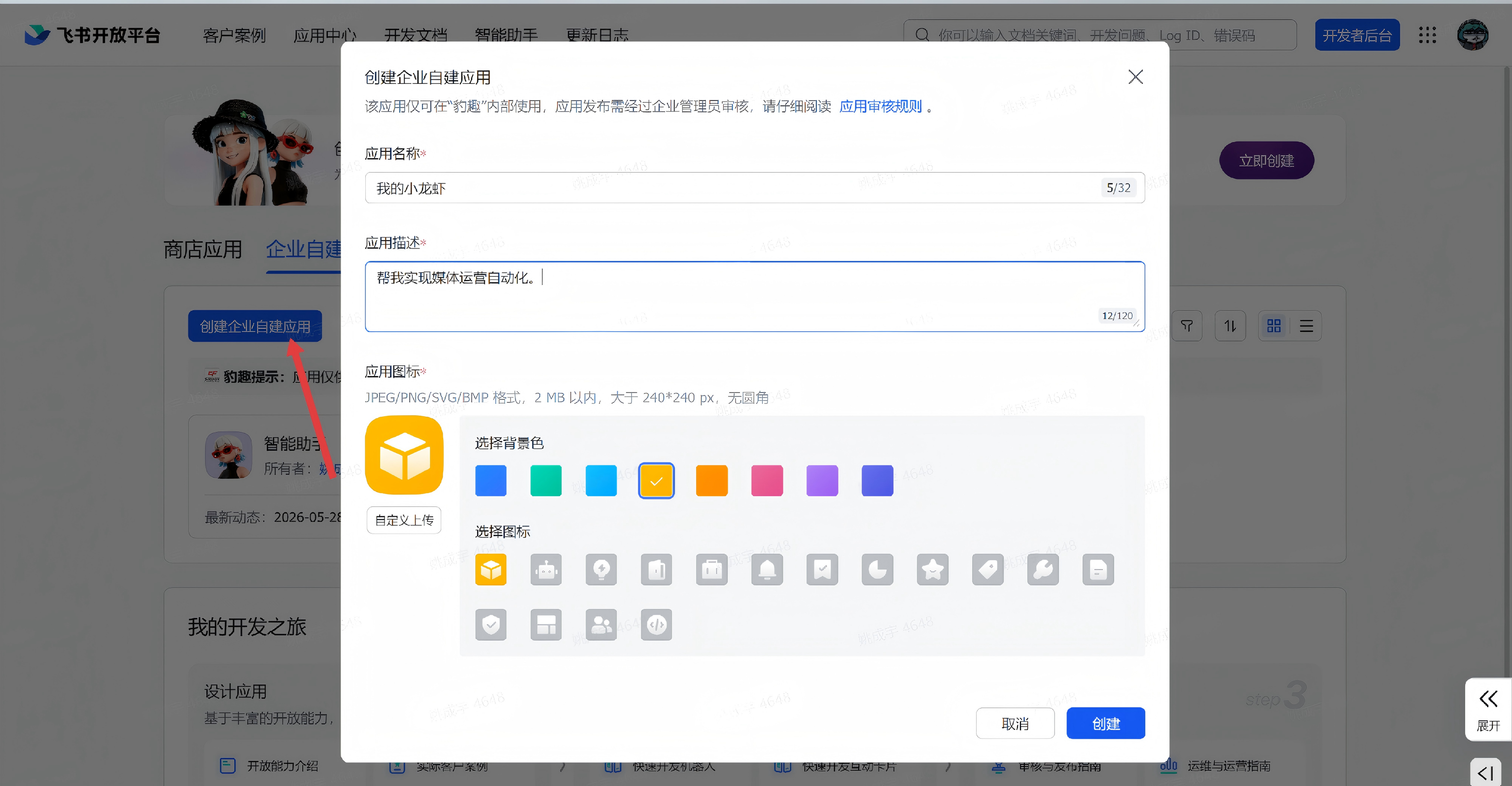Pick the blue background color

pyautogui.click(x=491, y=480)
